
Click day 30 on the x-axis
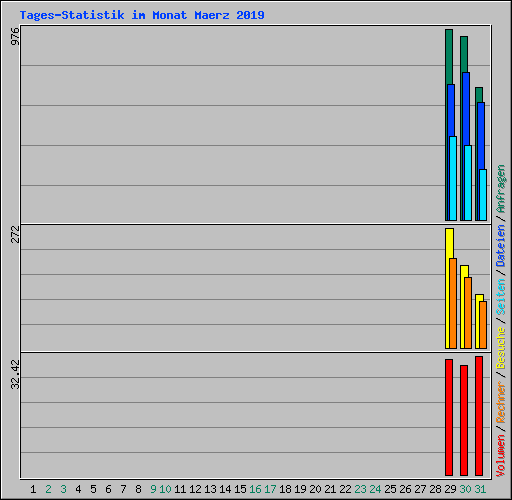coord(465,489)
